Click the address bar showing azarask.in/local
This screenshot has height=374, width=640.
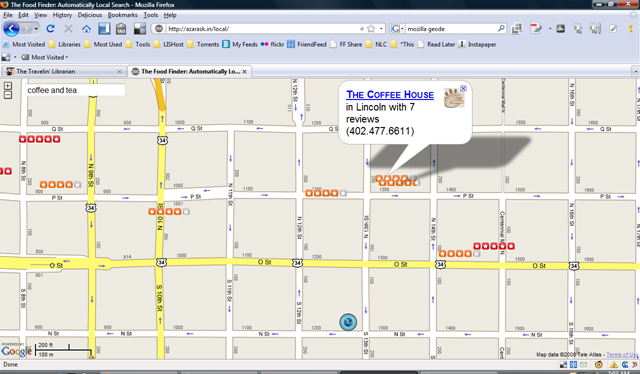pyautogui.click(x=261, y=29)
